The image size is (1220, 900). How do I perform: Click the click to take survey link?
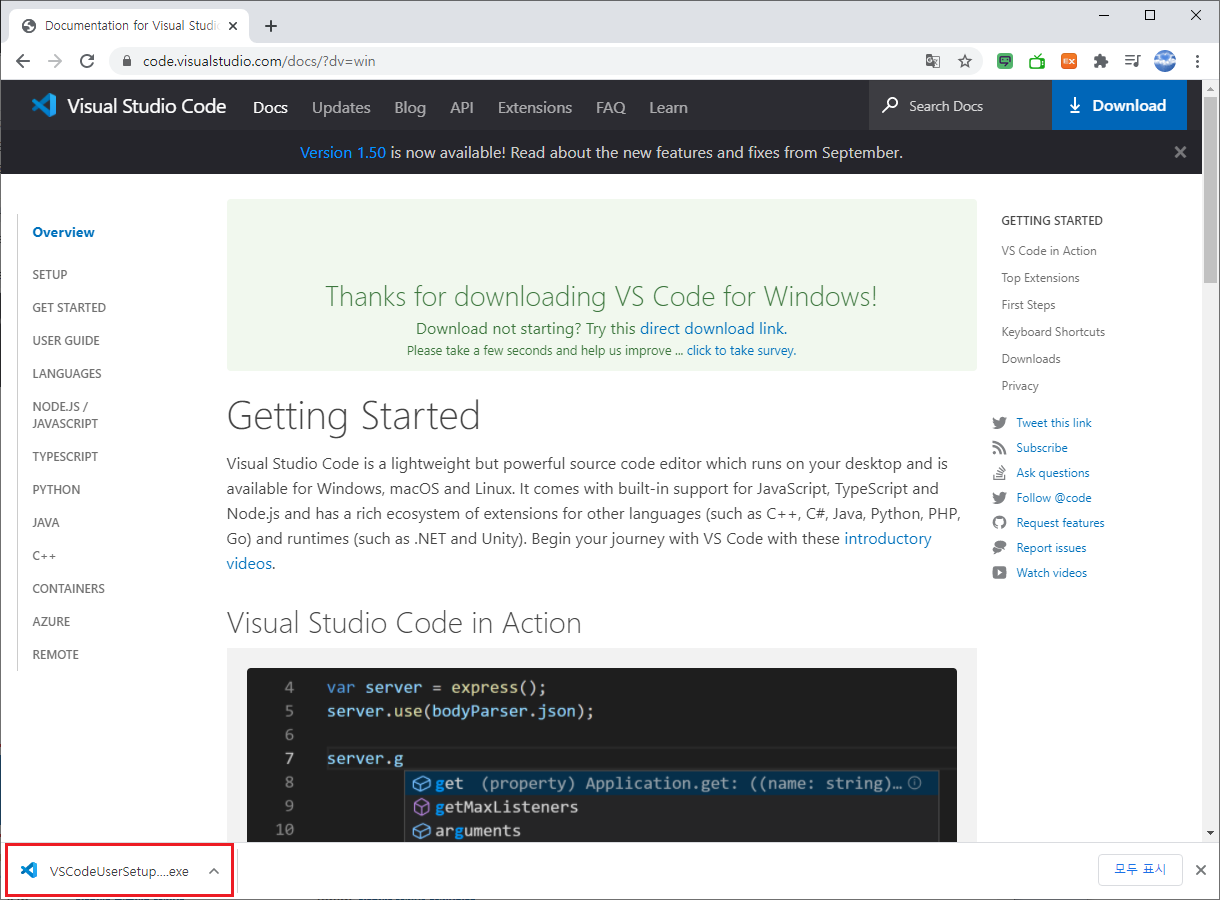coord(740,351)
